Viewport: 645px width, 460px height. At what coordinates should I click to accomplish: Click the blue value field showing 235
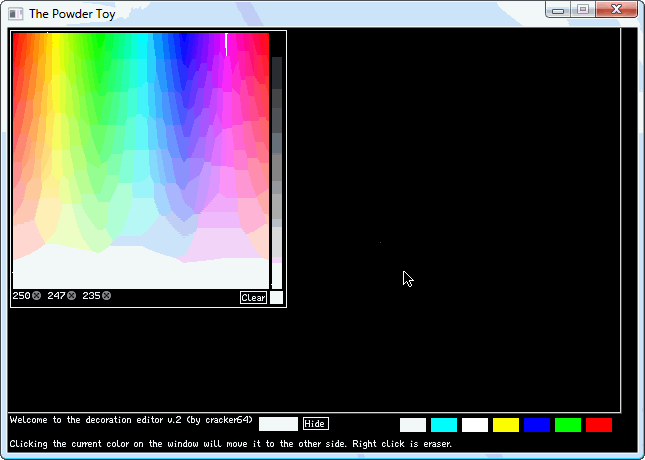click(91, 295)
